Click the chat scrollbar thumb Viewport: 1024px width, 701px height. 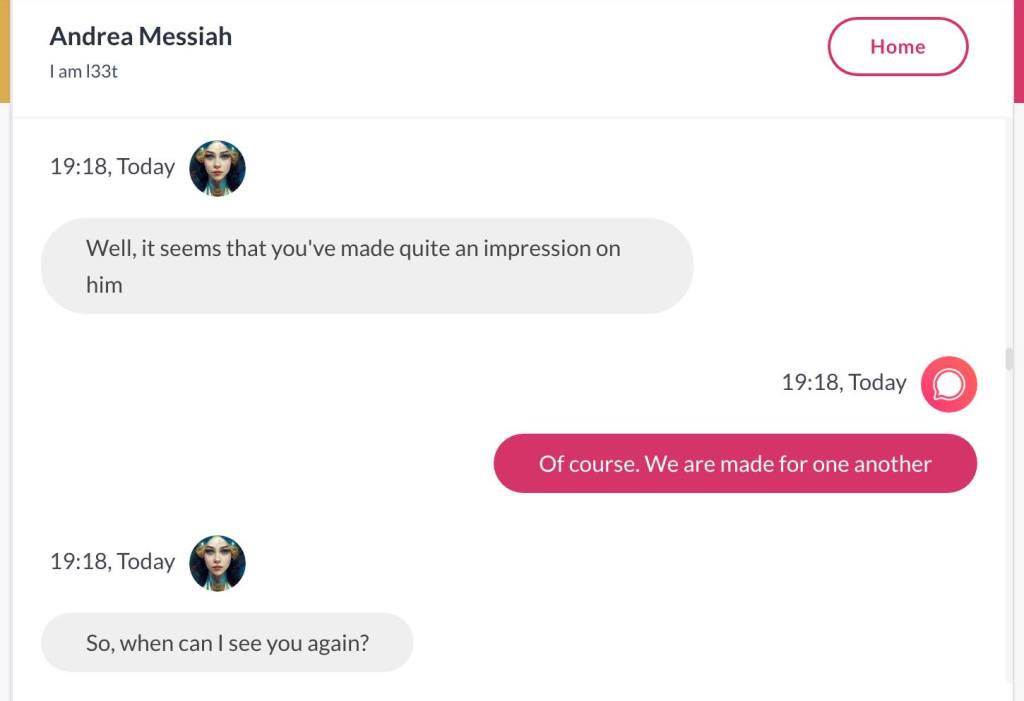click(1009, 359)
